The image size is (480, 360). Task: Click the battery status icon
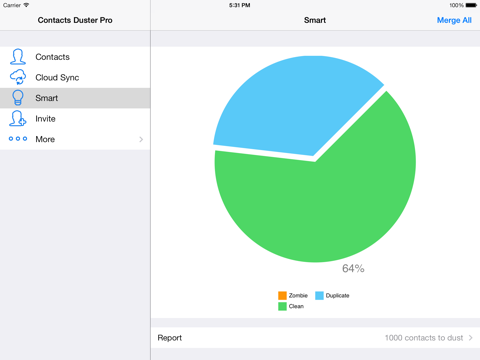(471, 5)
